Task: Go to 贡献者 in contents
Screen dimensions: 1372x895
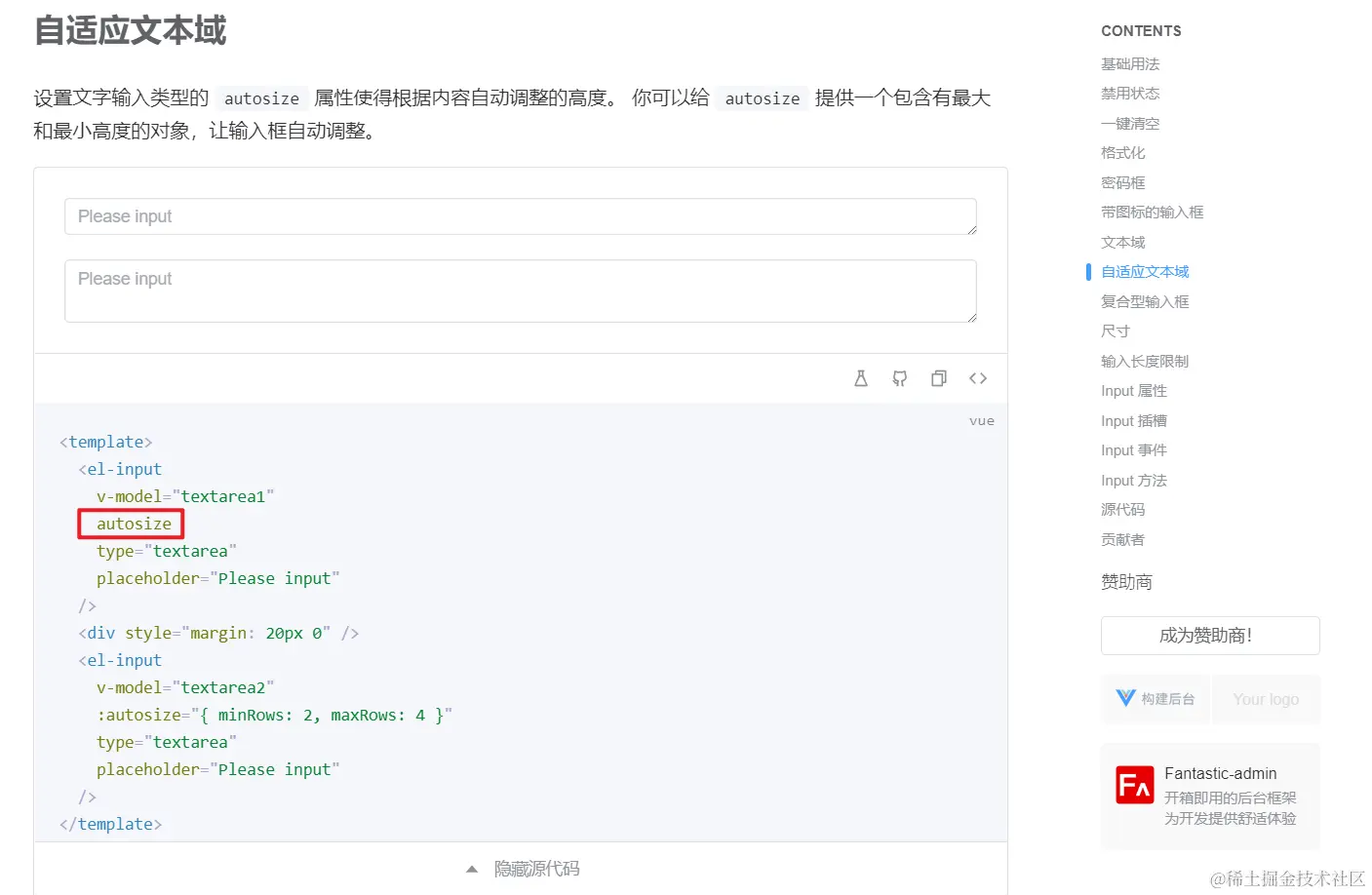Action: [x=1123, y=540]
